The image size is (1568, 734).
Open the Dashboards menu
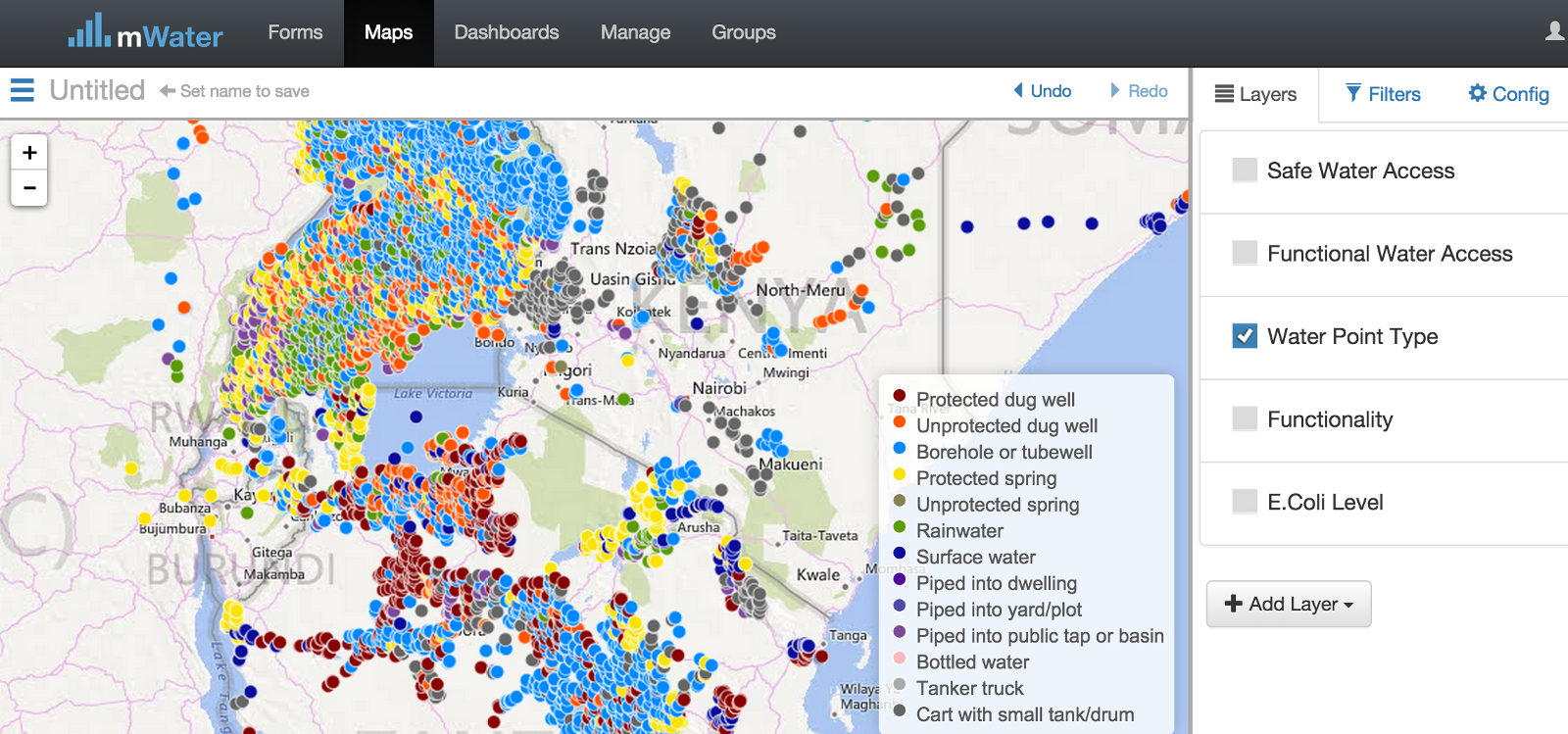pyautogui.click(x=507, y=32)
